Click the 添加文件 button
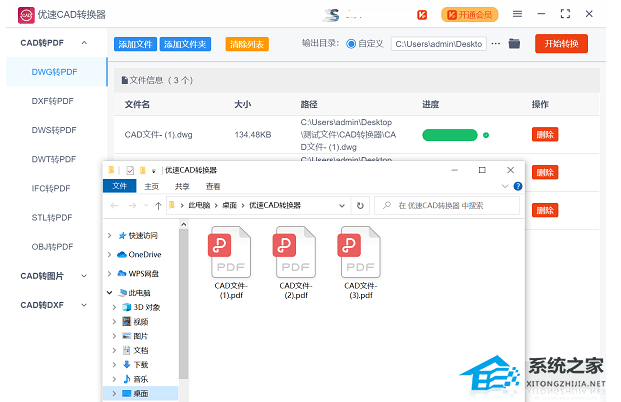621x402 pixels. 135,44
